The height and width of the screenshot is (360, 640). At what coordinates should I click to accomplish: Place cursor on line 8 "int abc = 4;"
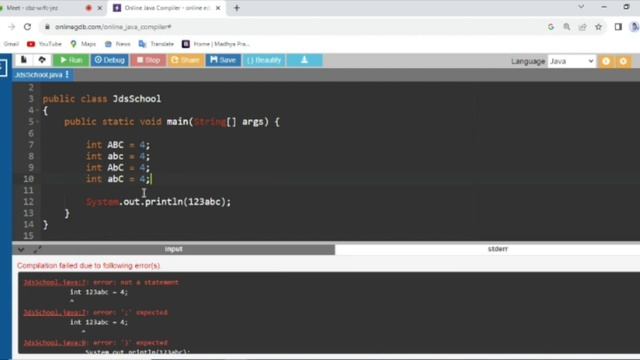(118, 156)
